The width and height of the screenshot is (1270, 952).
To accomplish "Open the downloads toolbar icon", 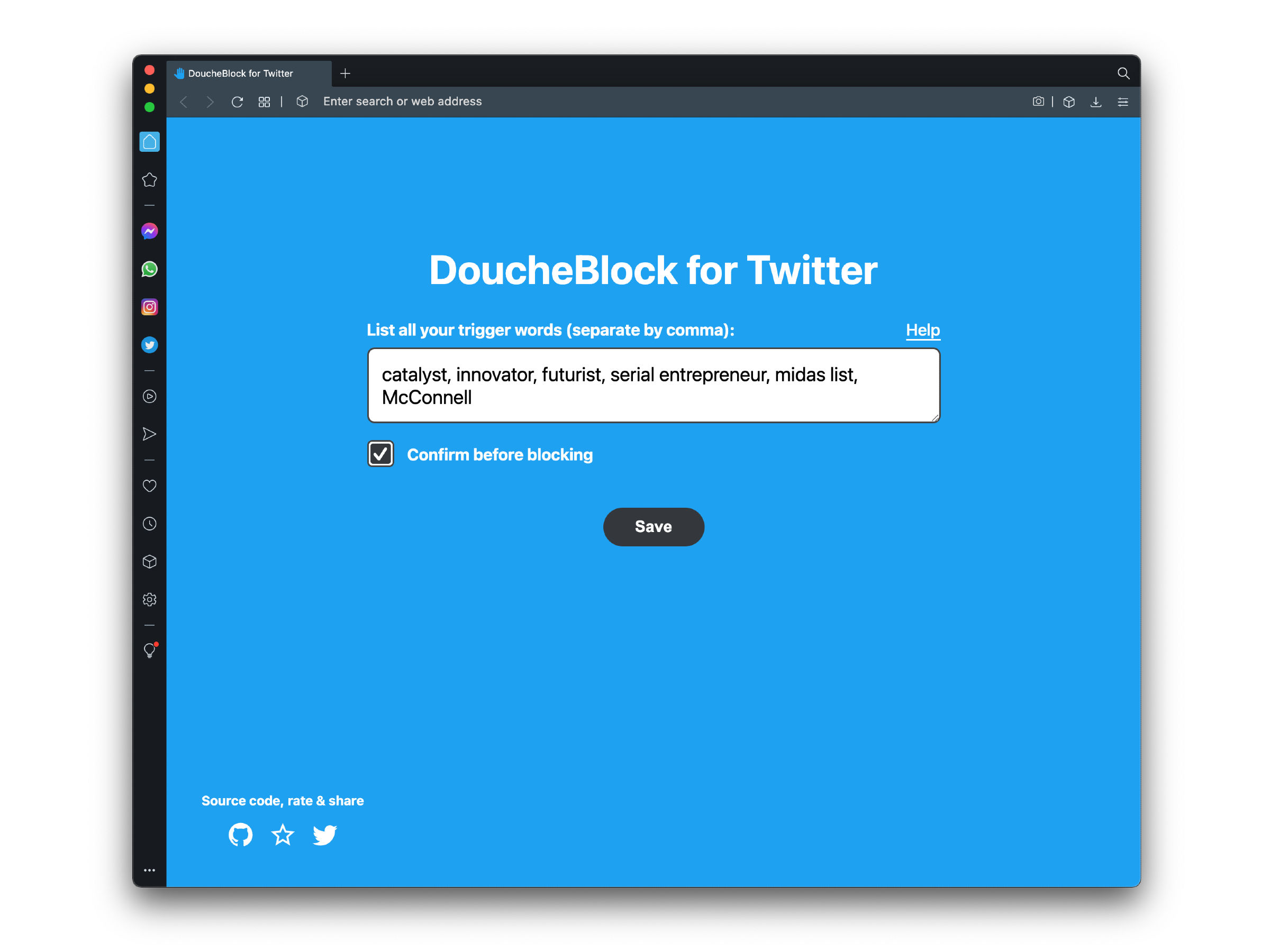I will [x=1095, y=102].
